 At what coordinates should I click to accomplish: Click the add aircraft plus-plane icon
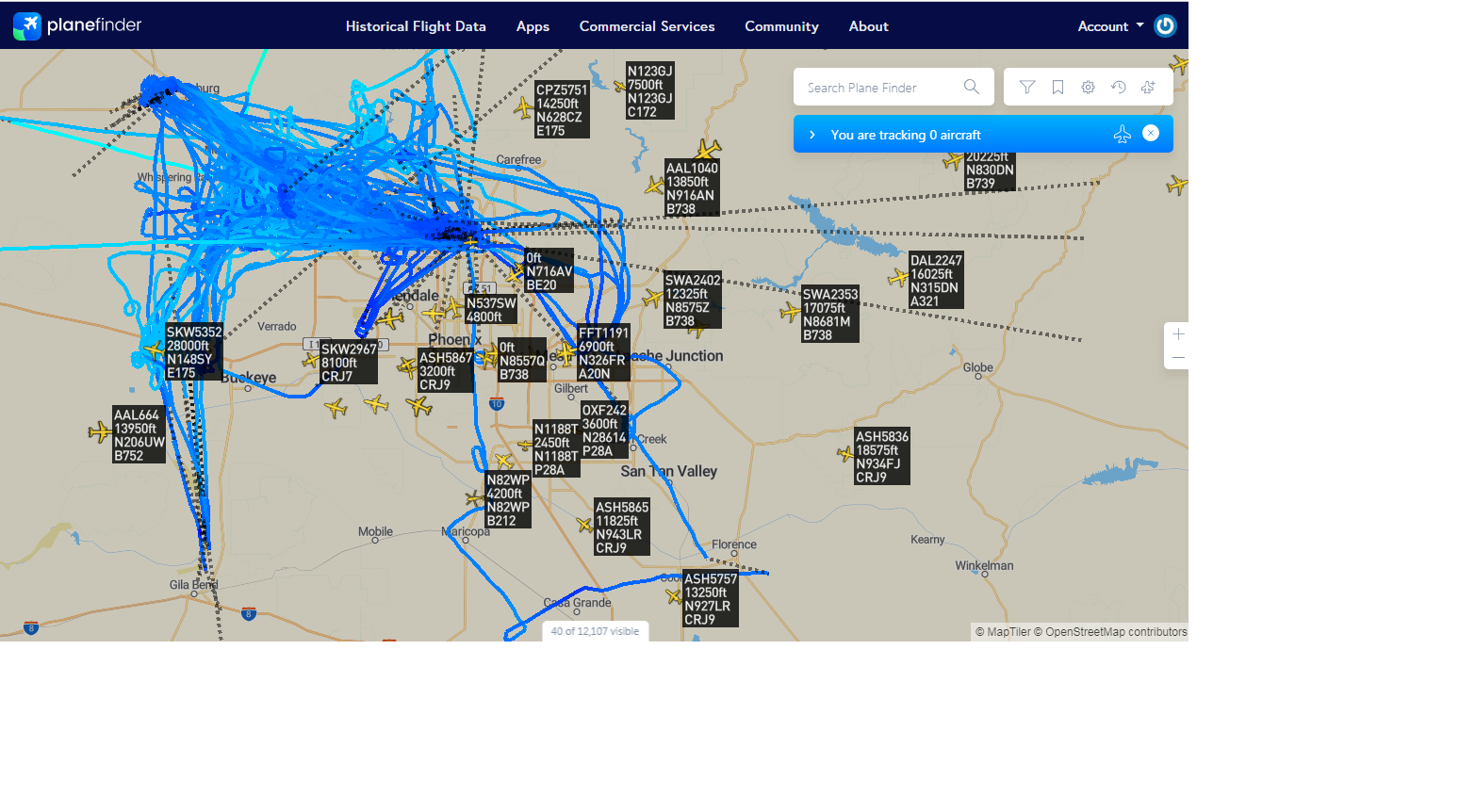1148,88
